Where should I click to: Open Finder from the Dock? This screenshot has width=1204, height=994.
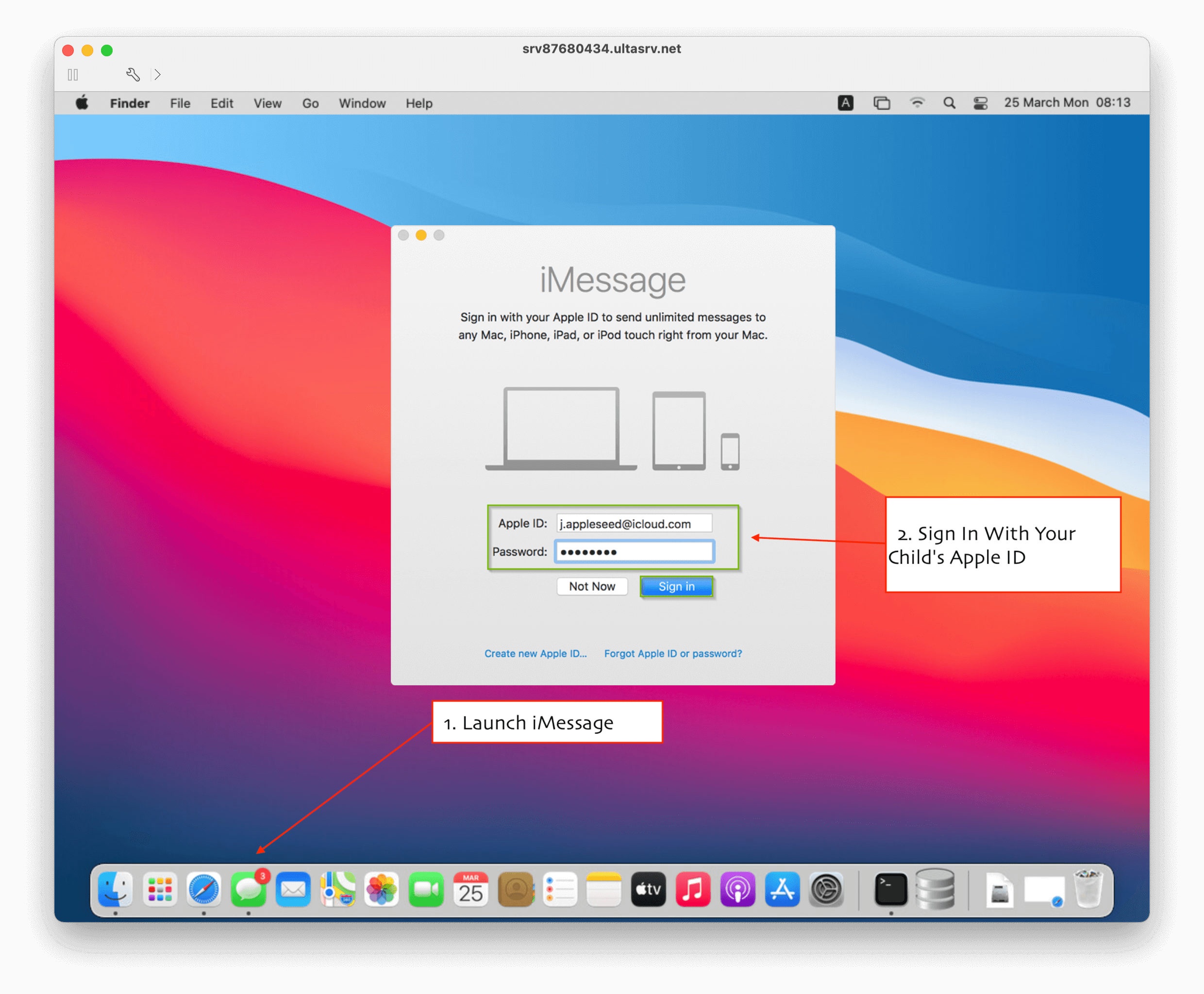click(115, 889)
